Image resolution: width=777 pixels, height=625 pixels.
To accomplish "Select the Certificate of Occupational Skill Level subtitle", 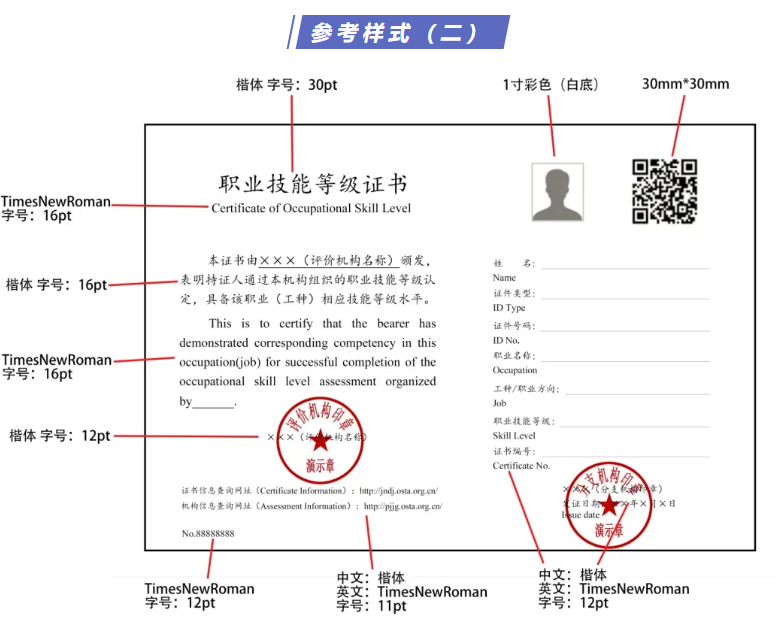I will 311,208.
